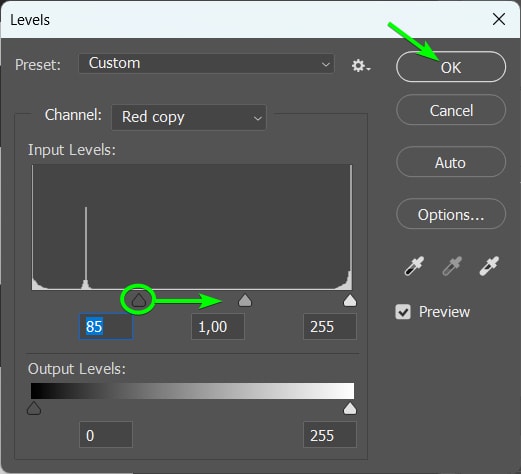Click the output black slider handle

pyautogui.click(x=34, y=408)
